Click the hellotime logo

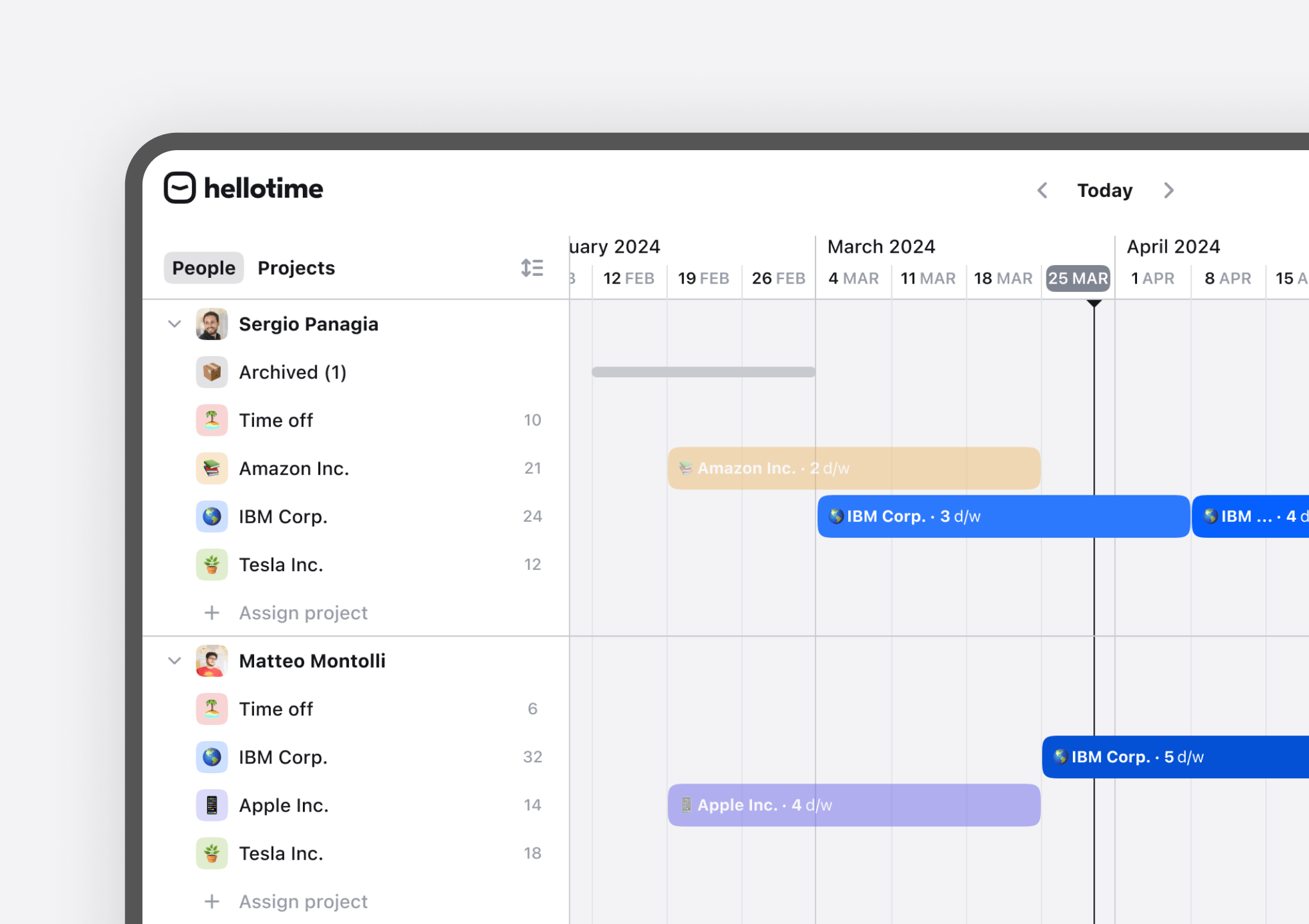click(x=244, y=188)
